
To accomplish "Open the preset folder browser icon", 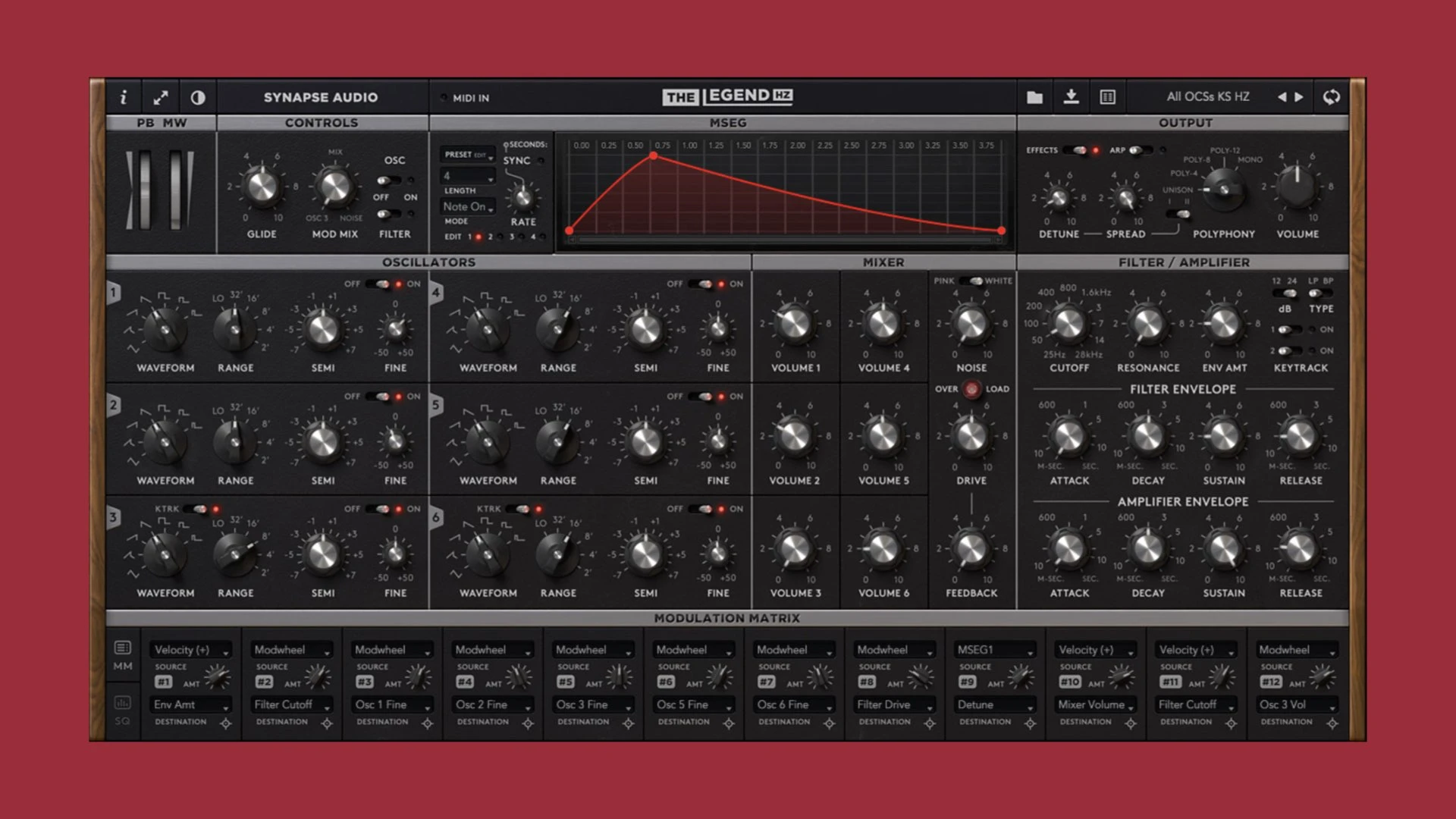I will [x=1034, y=97].
